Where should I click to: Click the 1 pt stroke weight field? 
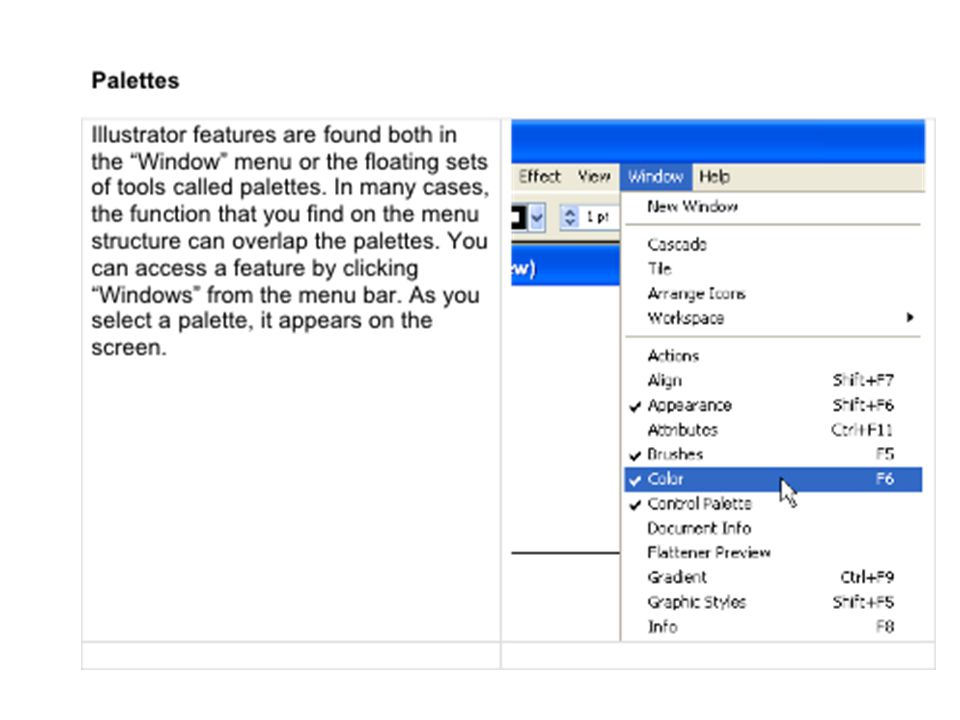(598, 217)
